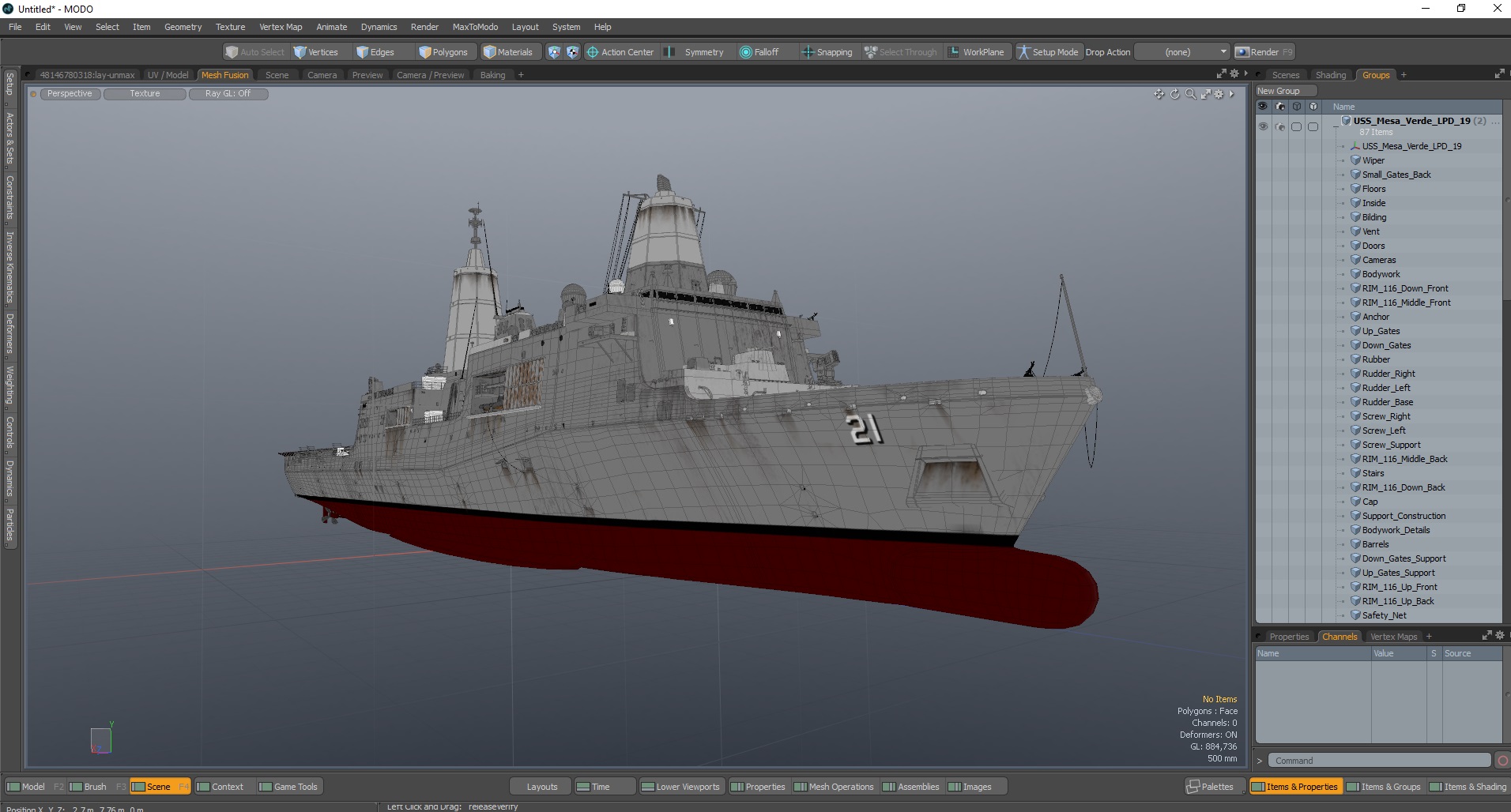
Task: Open the tab-bar gear above the viewport
Action: coord(1234,73)
